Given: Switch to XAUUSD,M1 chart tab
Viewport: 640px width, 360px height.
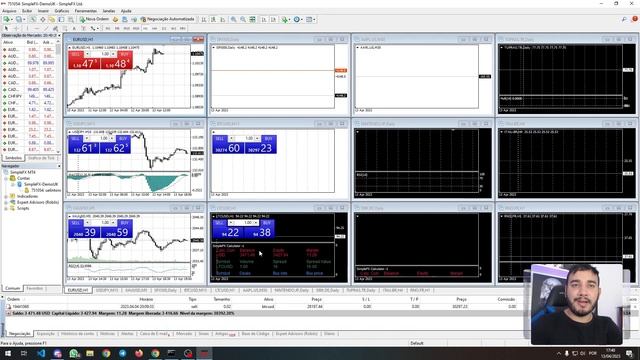Looking at the screenshot, I should coord(136,290).
